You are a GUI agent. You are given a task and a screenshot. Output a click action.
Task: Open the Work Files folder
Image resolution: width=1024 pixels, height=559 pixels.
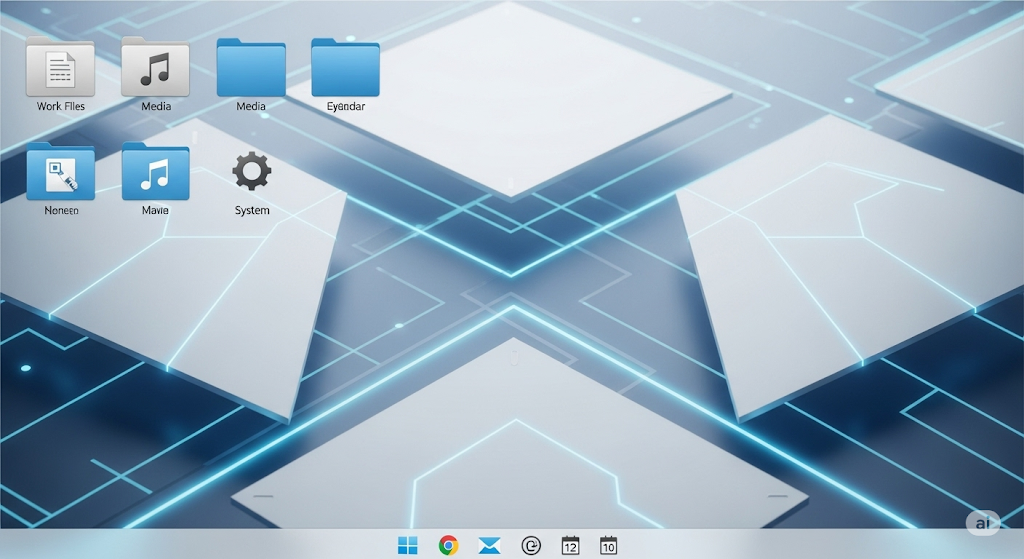click(x=60, y=67)
